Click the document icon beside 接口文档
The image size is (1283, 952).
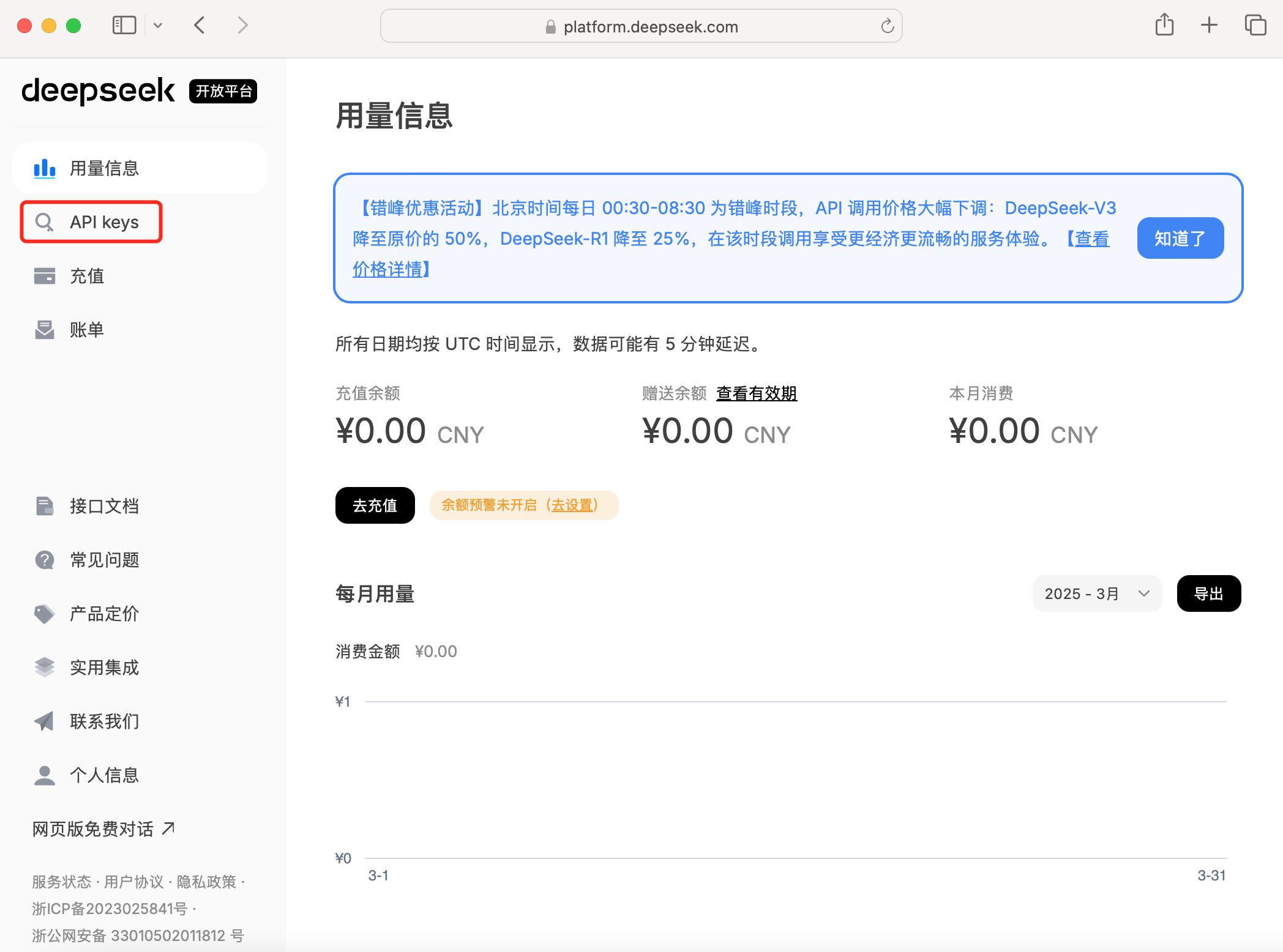tap(45, 506)
